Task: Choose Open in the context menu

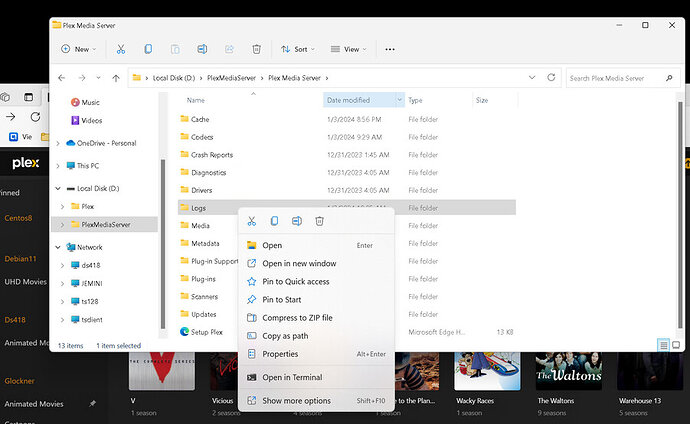Action: tap(316, 245)
